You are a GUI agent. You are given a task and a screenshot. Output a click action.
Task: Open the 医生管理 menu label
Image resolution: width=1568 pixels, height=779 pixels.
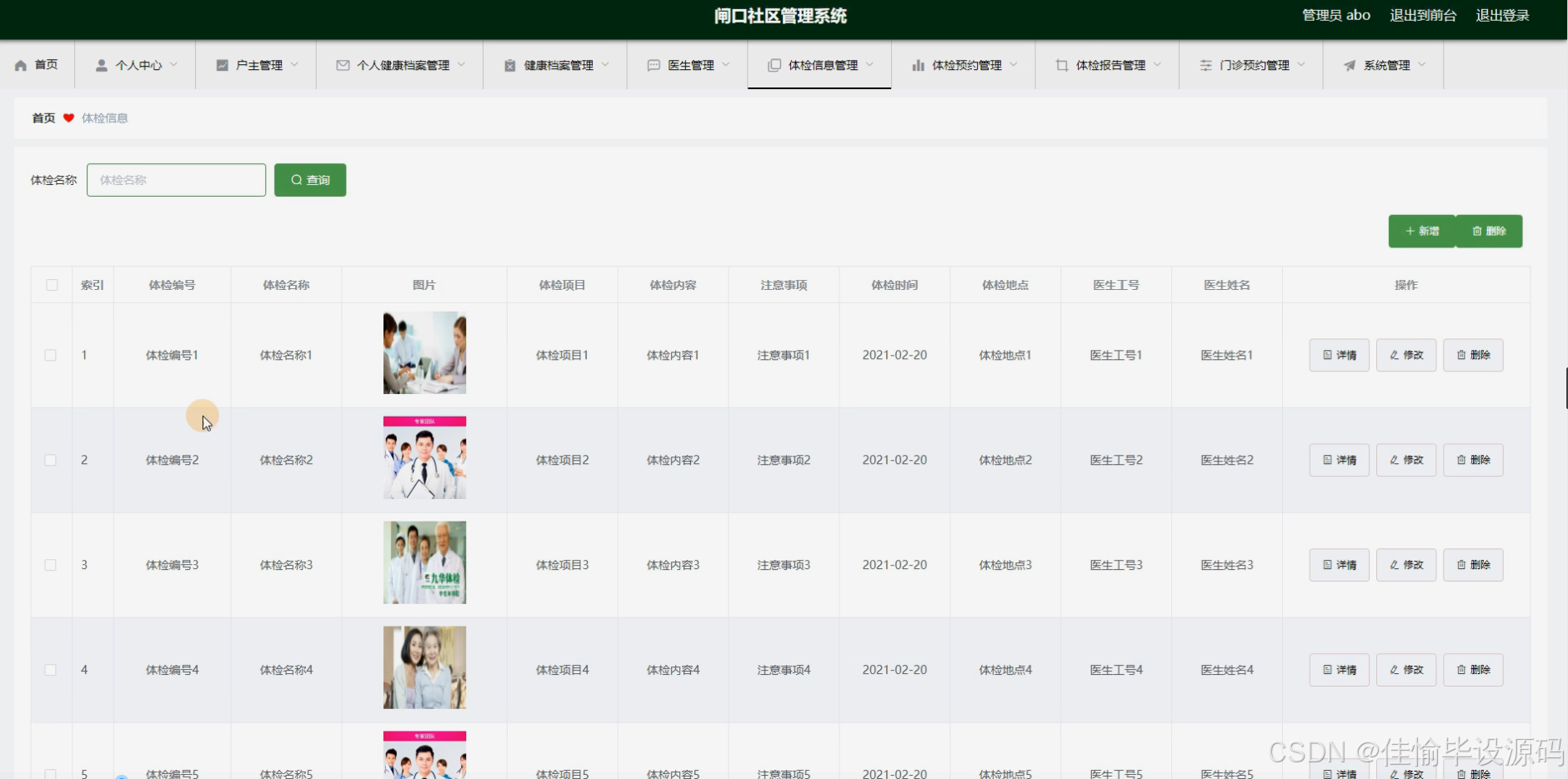pos(691,65)
